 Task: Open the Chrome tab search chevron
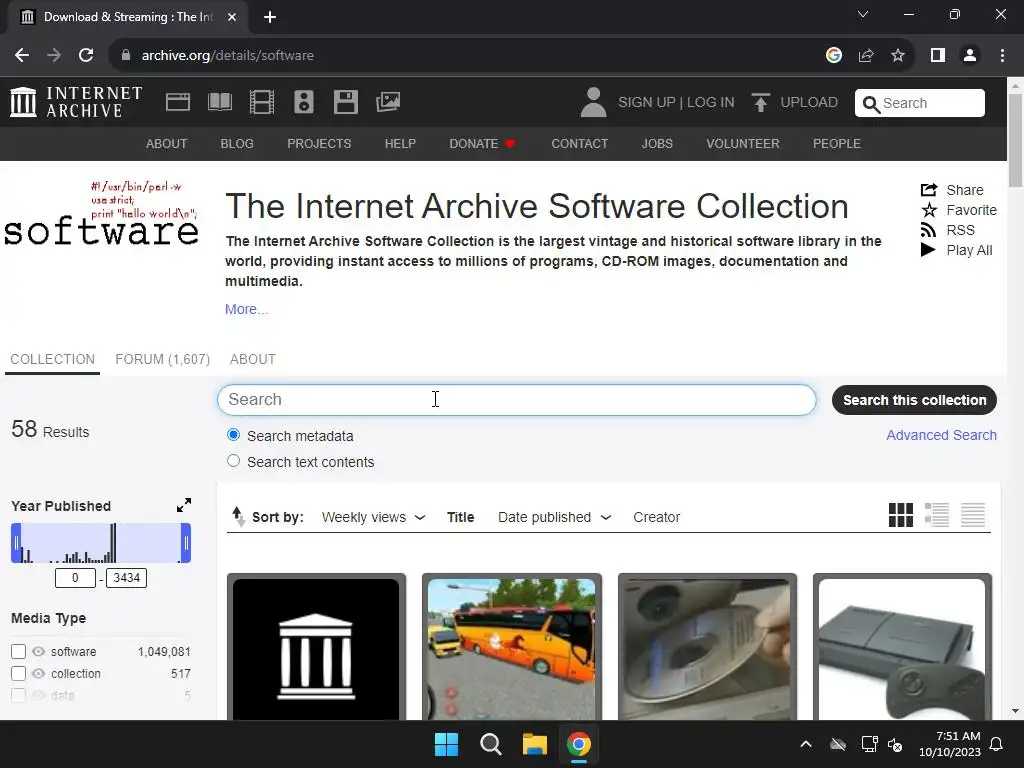coord(863,14)
